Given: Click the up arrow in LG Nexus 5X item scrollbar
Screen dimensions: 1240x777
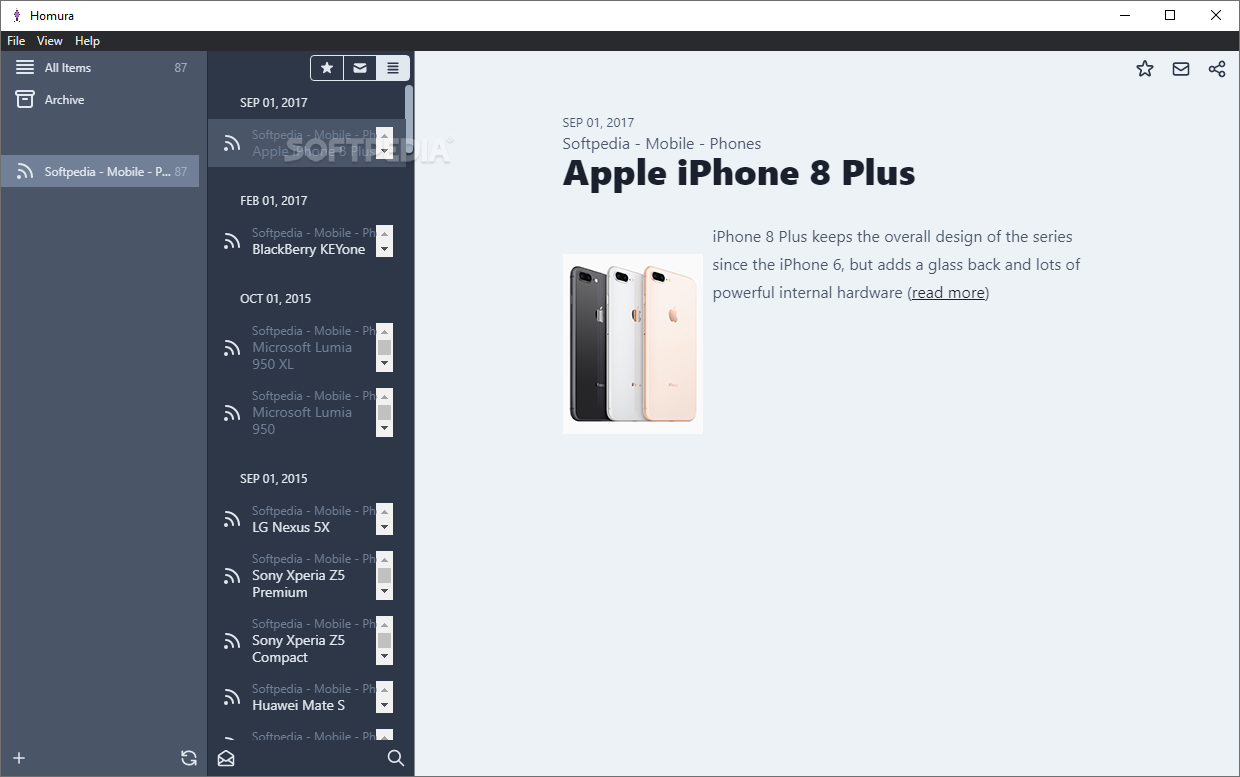Looking at the screenshot, I should coord(384,511).
